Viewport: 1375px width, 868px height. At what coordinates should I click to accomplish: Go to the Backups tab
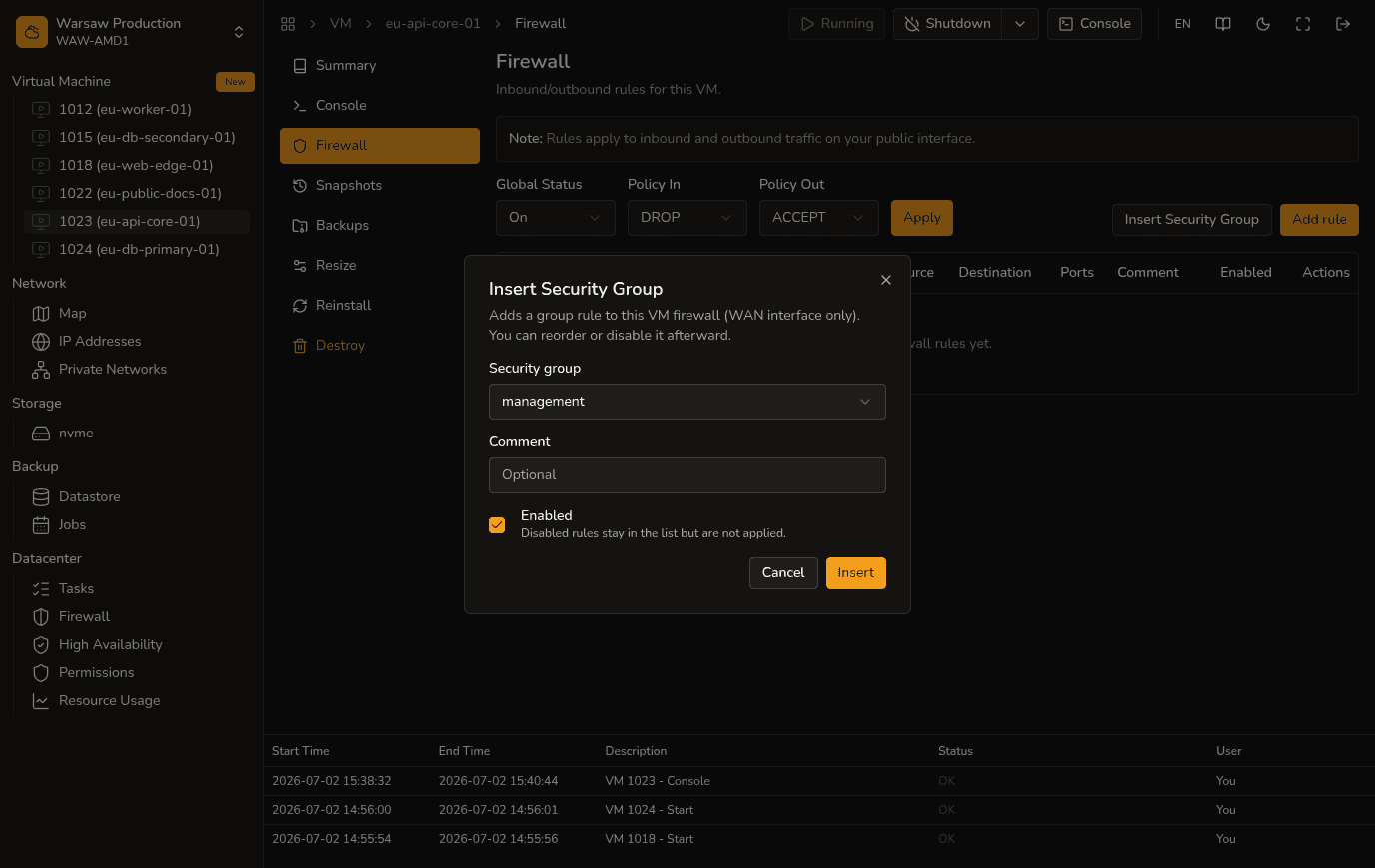click(x=380, y=225)
